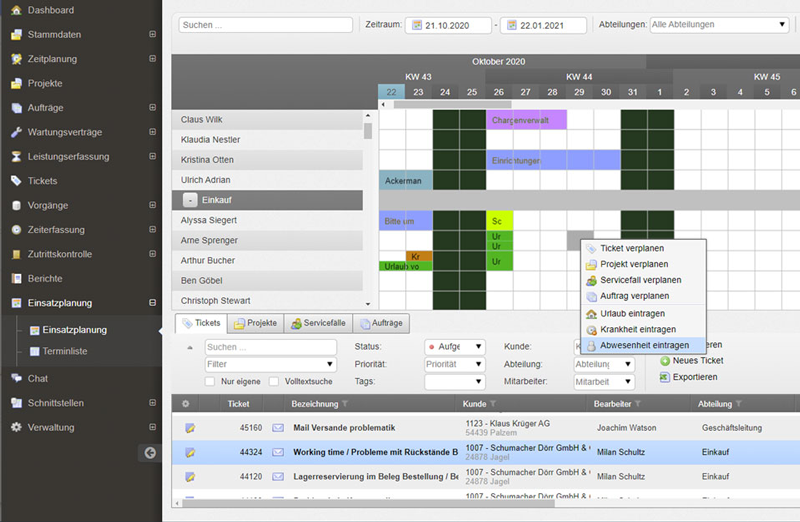Click the Tickets tag icon in sidebar
This screenshot has height=522, width=800.
pyautogui.click(x=16, y=181)
